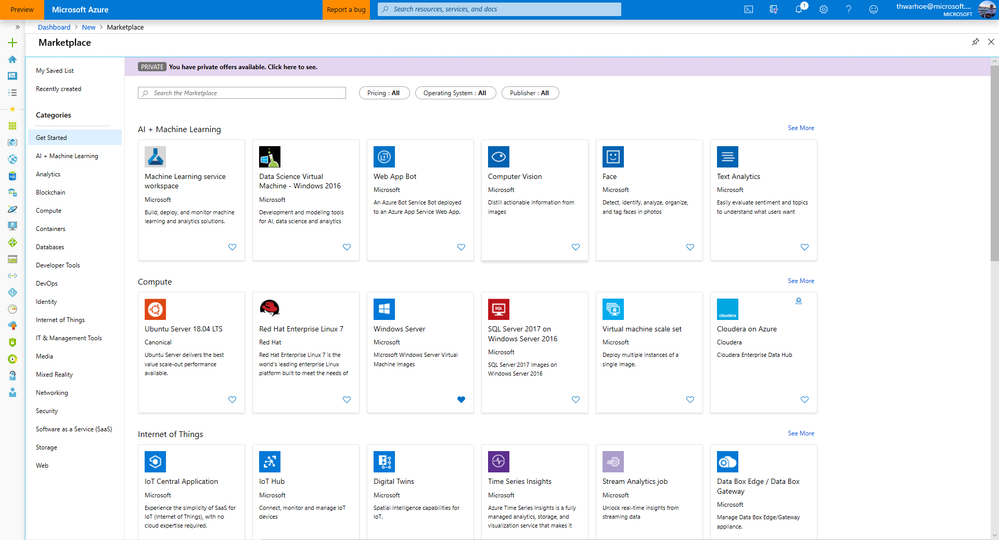Click See More for Compute section
999x540 pixels.
[x=800, y=281]
